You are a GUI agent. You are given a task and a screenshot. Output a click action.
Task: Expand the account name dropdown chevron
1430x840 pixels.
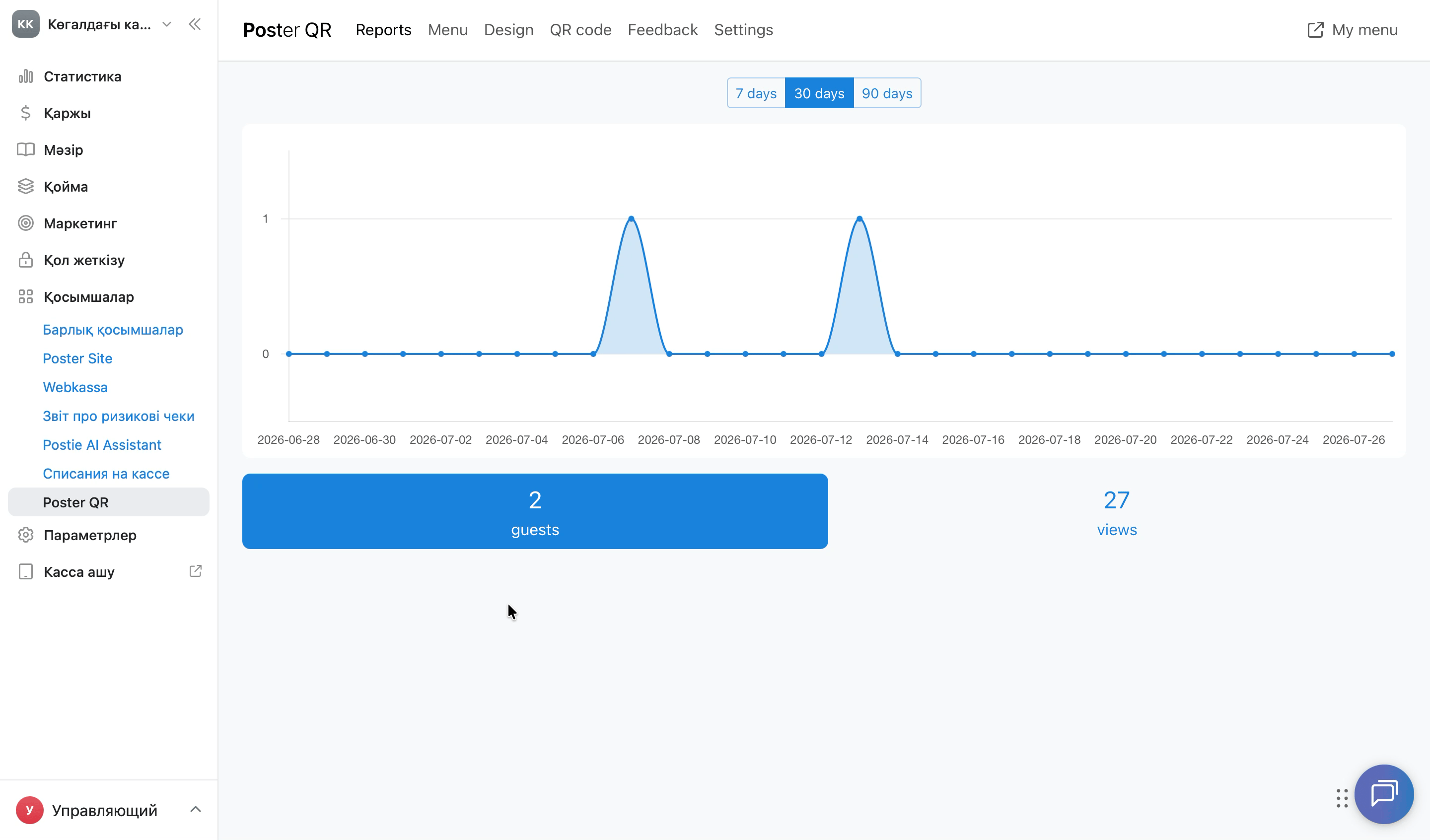point(167,24)
